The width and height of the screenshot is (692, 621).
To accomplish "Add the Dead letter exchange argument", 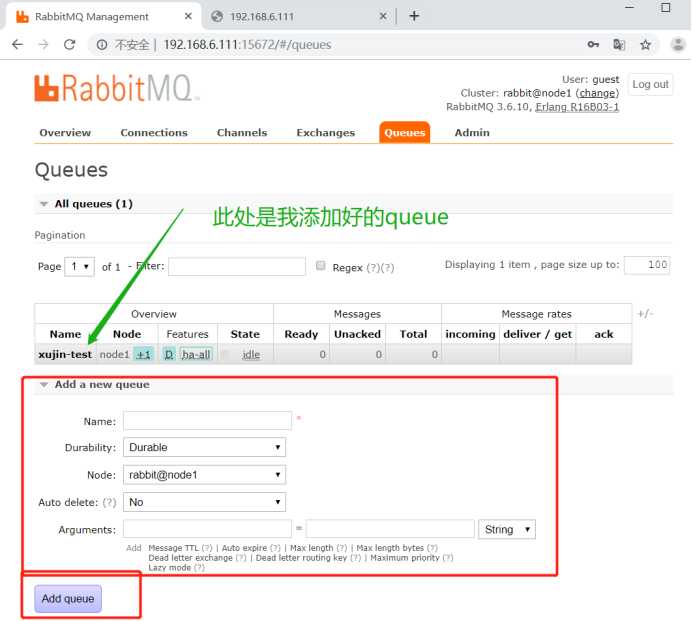I will [x=190, y=558].
